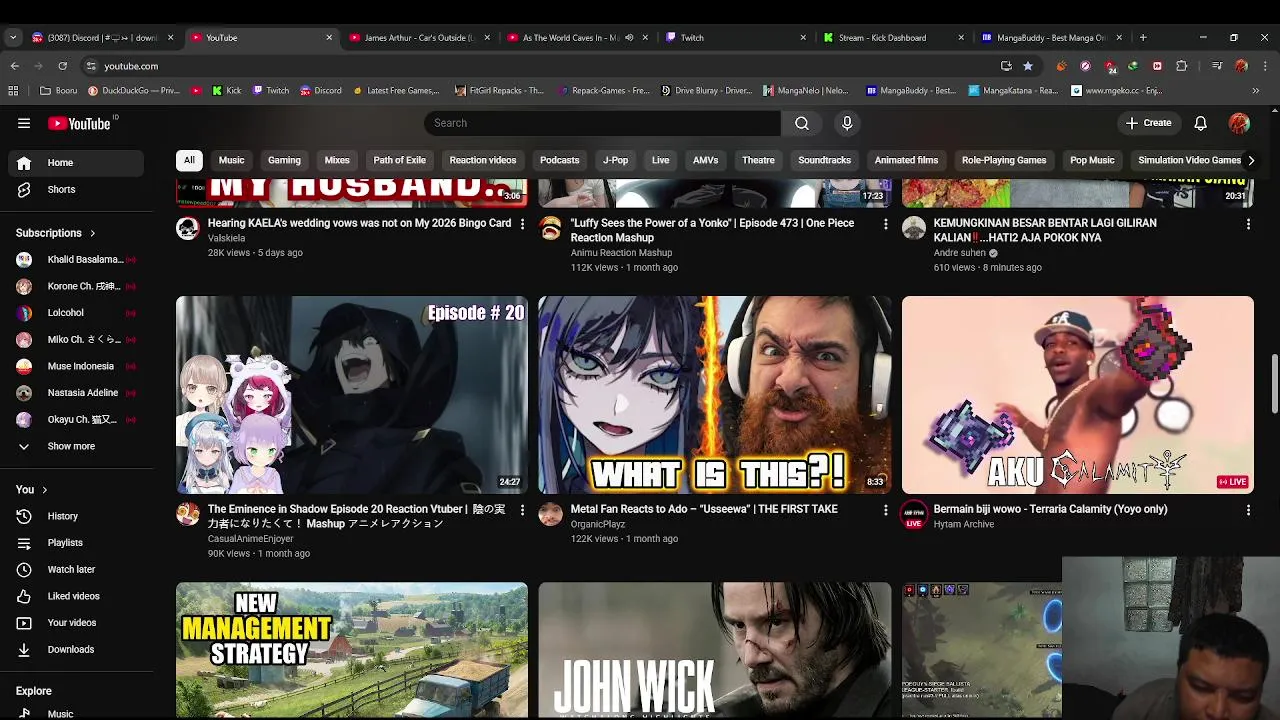Open Liked videos in sidebar

pos(78,596)
